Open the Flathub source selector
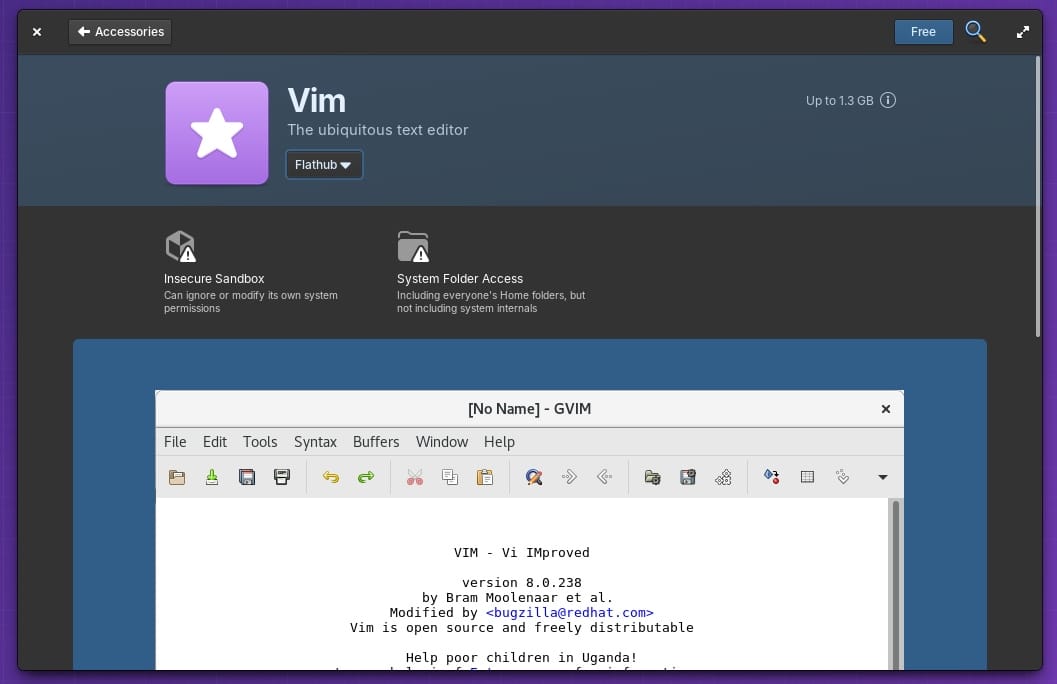1057x684 pixels. pos(324,165)
